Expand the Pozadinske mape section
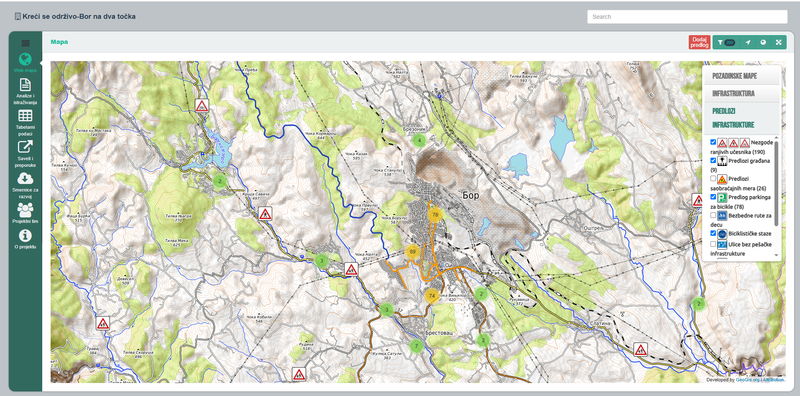The width and height of the screenshot is (800, 396). coord(742,76)
